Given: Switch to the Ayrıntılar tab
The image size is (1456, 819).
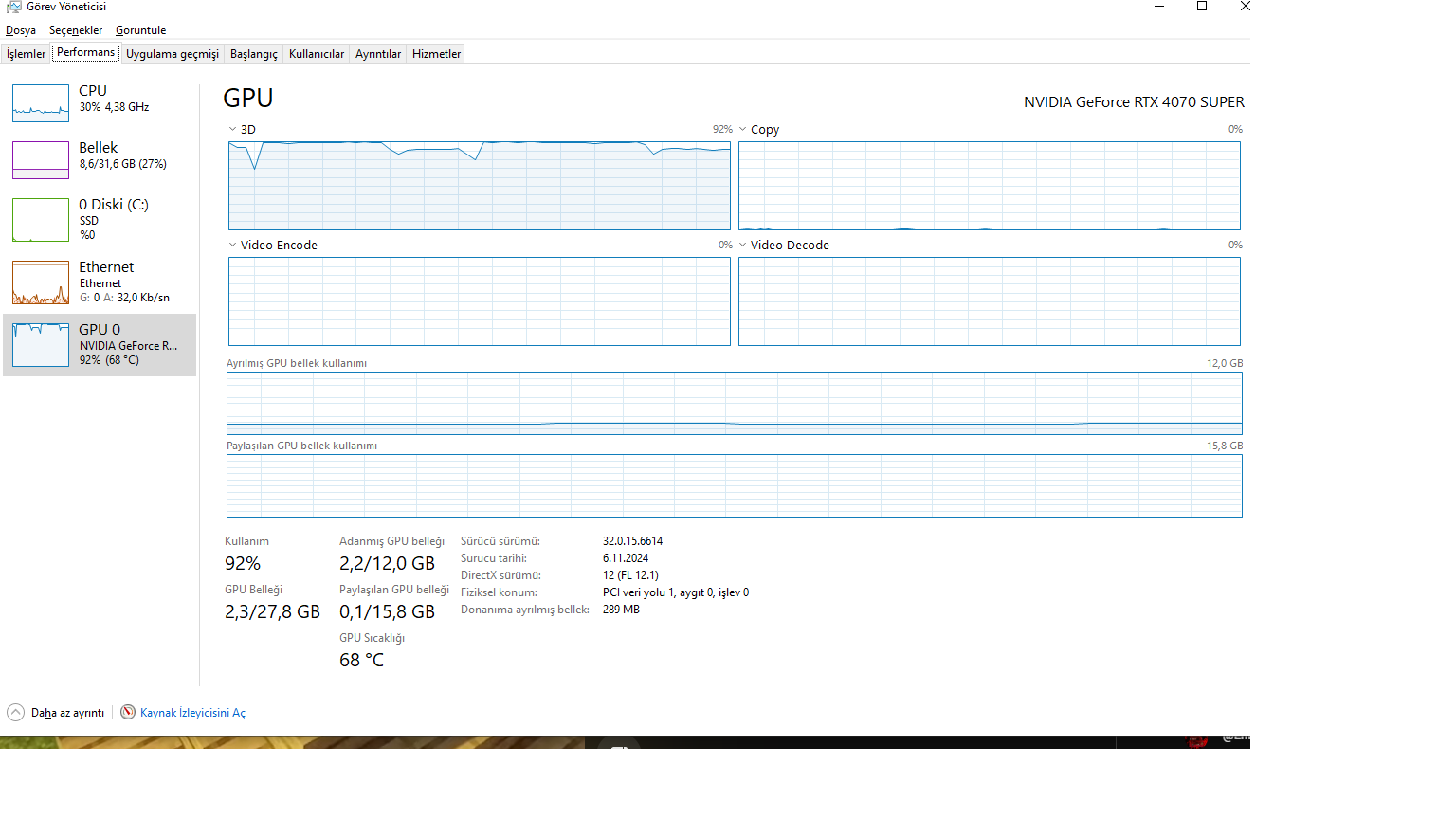Looking at the screenshot, I should (x=378, y=54).
